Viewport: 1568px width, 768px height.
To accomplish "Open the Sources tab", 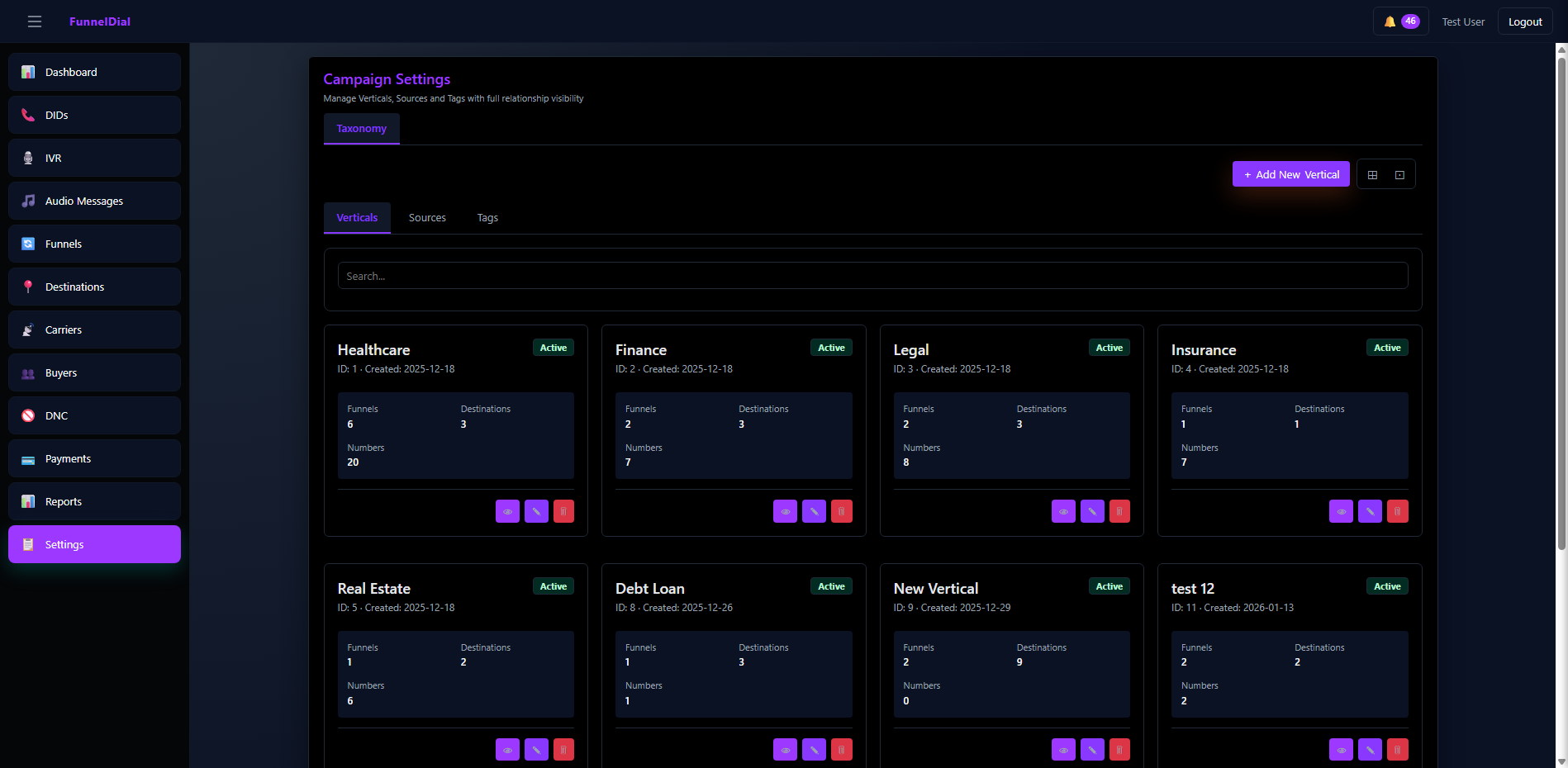I will click(x=427, y=218).
